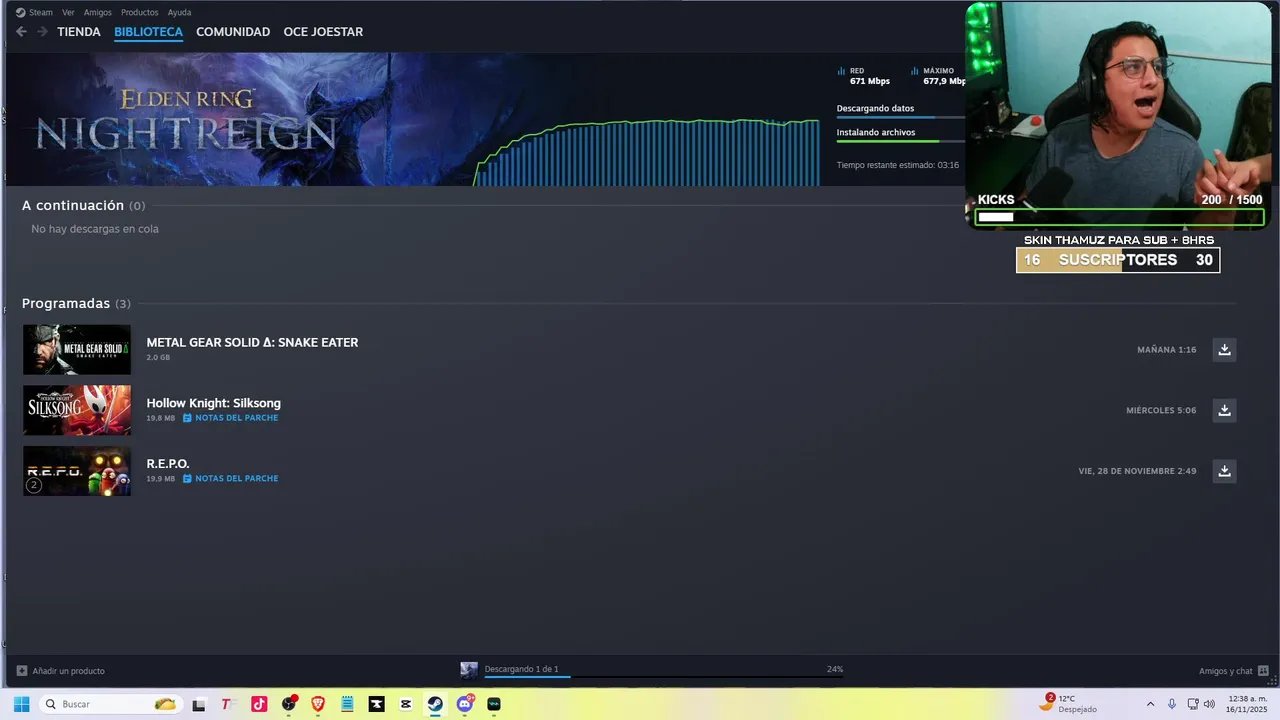
Task: Open the Amigos menu
Action: 98,12
